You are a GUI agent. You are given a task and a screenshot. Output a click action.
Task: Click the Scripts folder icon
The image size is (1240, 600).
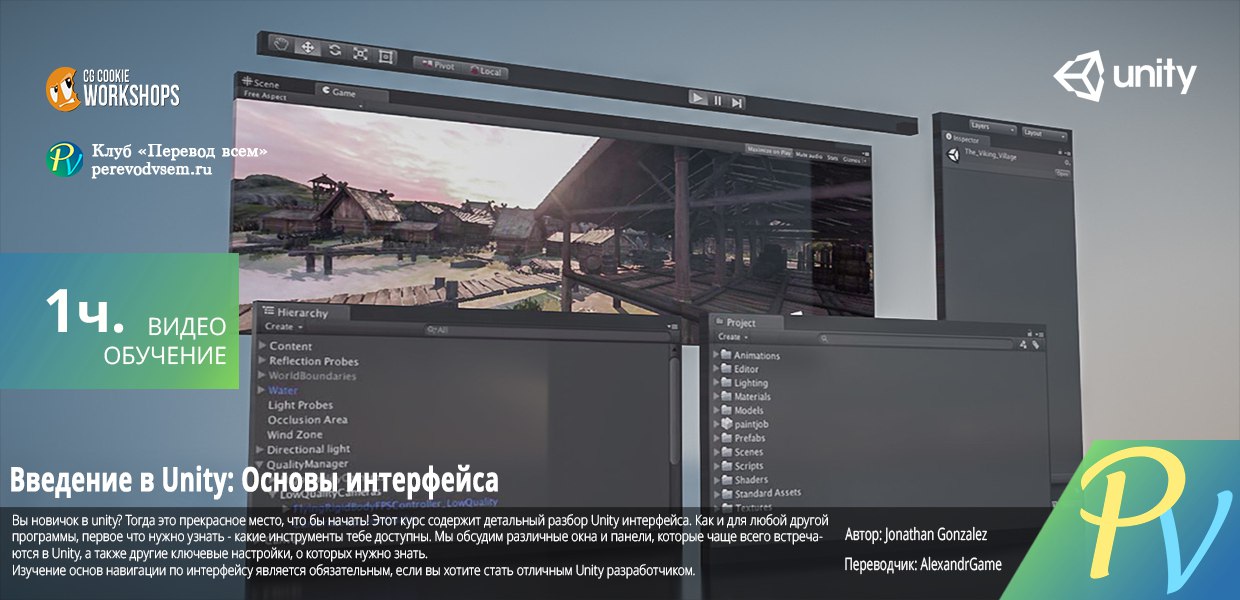click(x=726, y=466)
